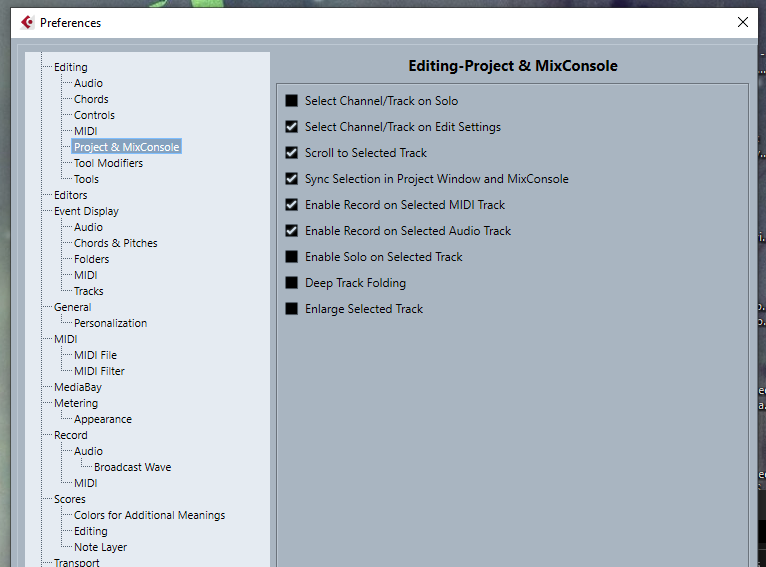Open the Tracks preferences page
Image resolution: width=766 pixels, height=567 pixels.
88,291
